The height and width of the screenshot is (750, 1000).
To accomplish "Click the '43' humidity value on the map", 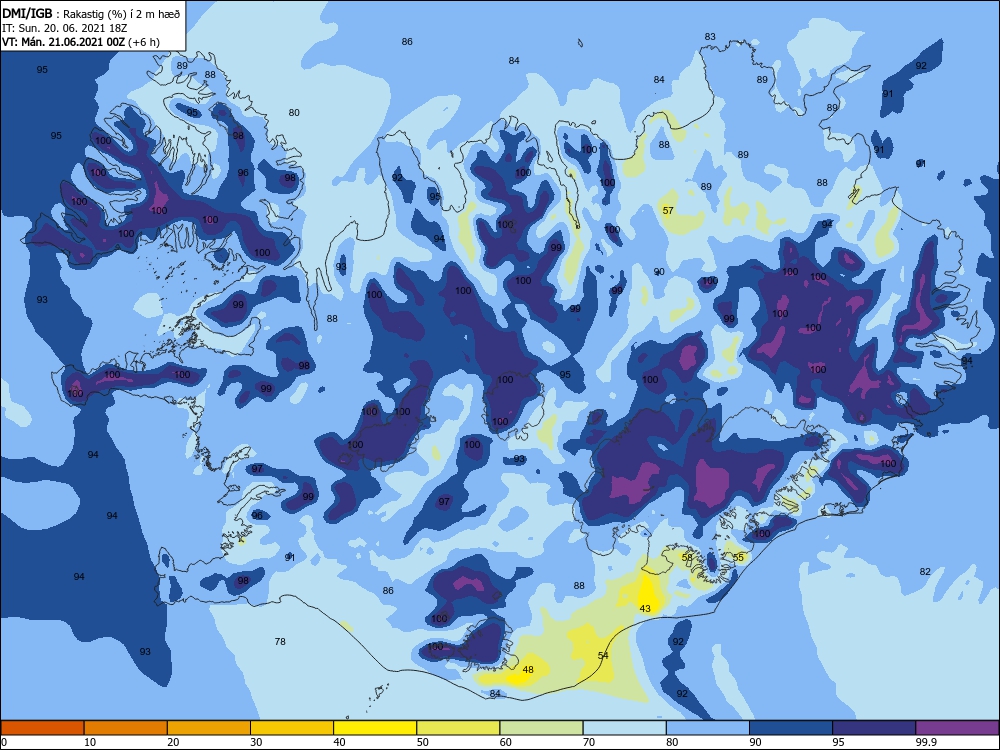I will pos(645,608).
